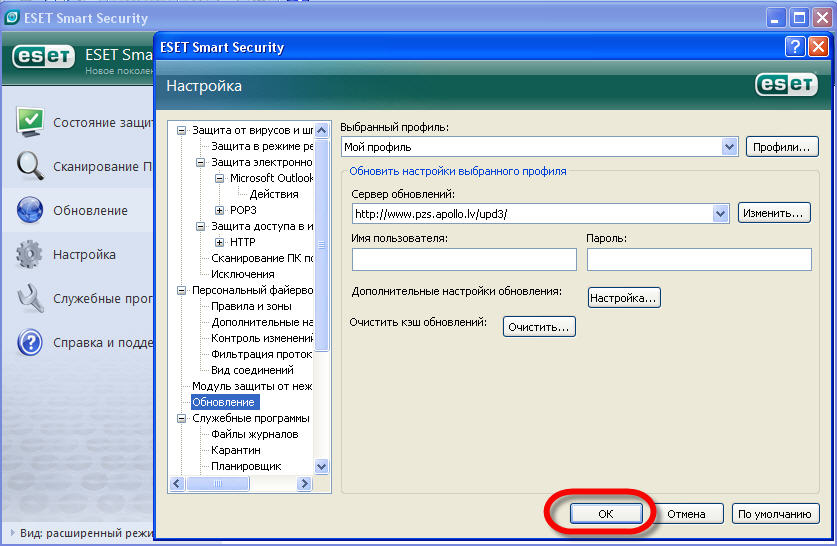The image size is (837, 546).
Task: Click the Профили... button
Action: click(x=781, y=146)
